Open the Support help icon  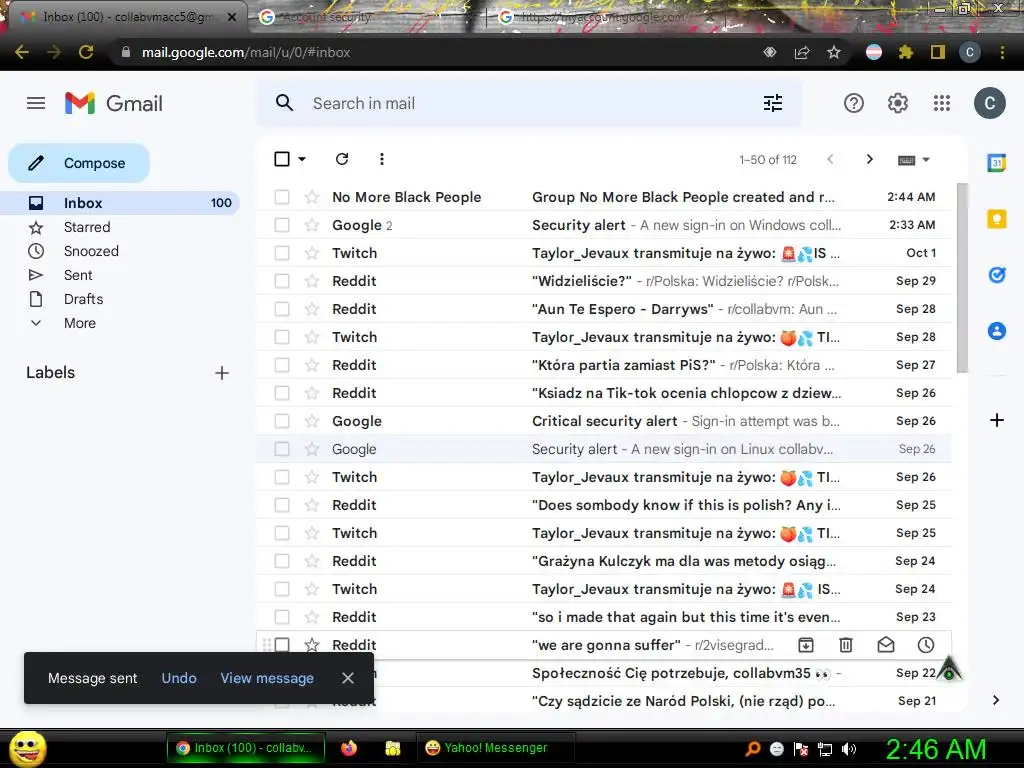[x=854, y=103]
